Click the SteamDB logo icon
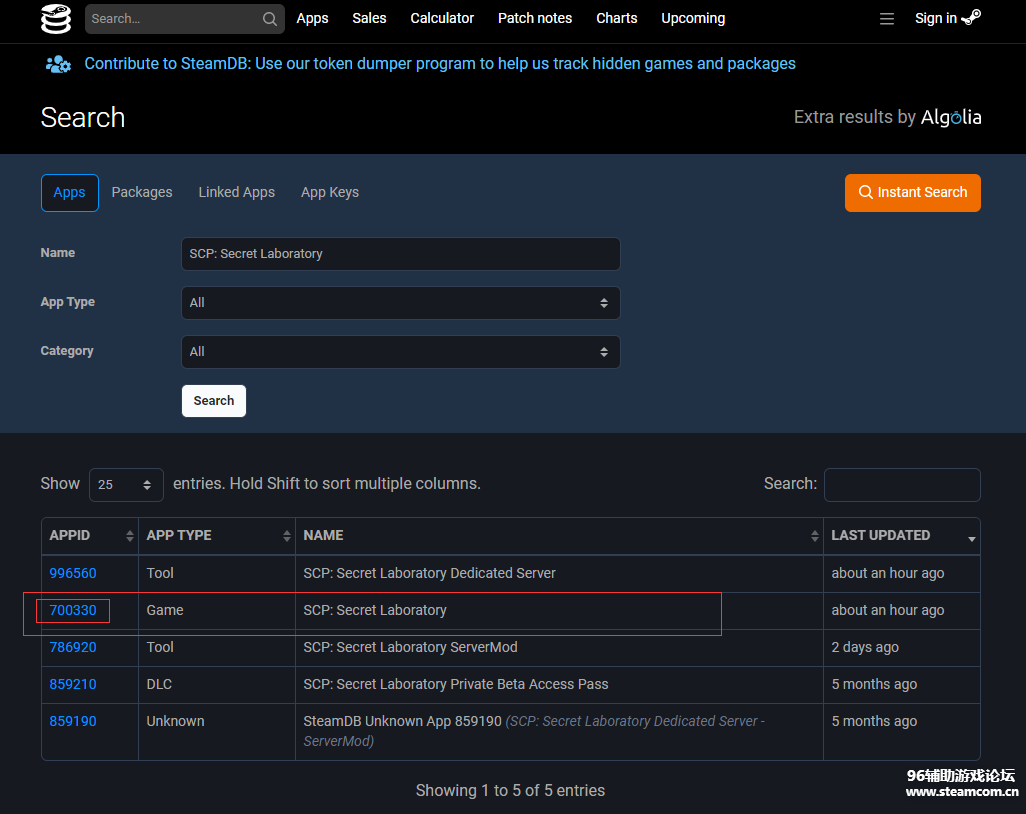This screenshot has width=1026, height=814. coord(56,19)
